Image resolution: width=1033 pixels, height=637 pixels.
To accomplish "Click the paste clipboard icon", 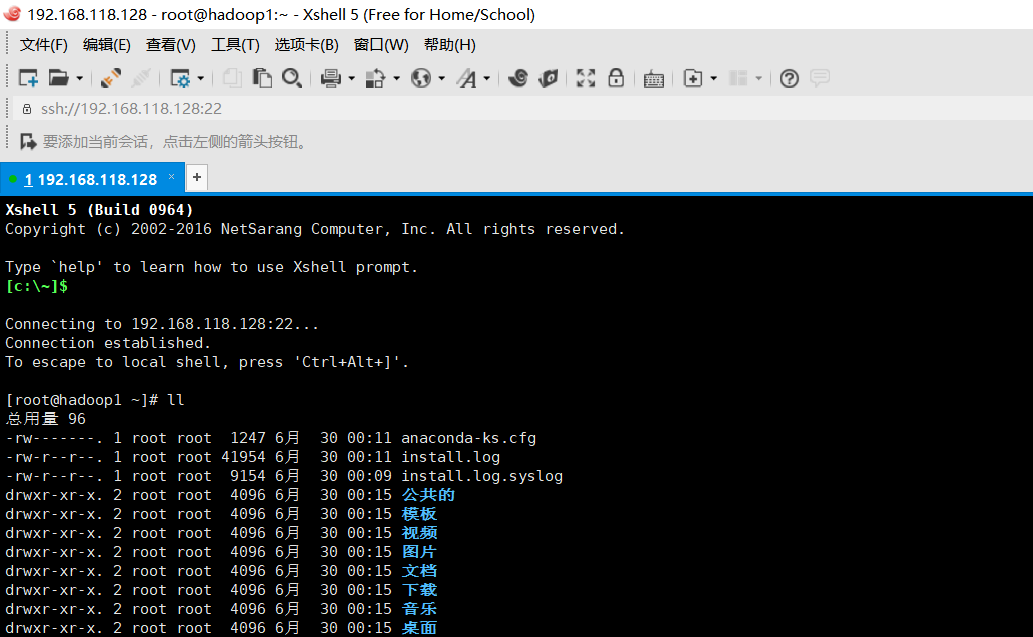I will [x=262, y=78].
